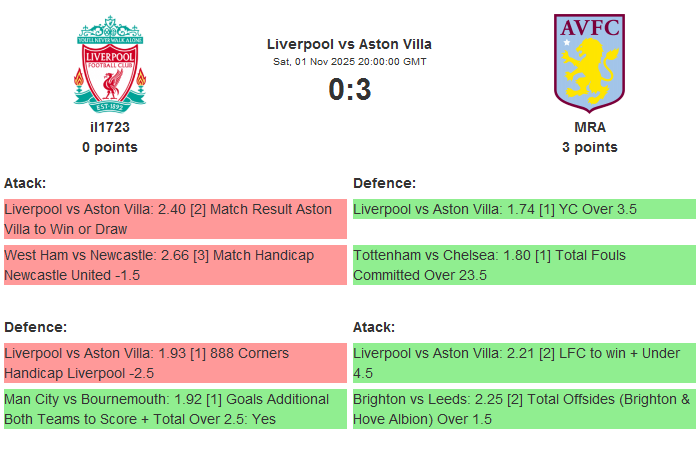This screenshot has height=460, width=700.
Task: Click il1723's Defence section heading
Action: click(x=35, y=327)
